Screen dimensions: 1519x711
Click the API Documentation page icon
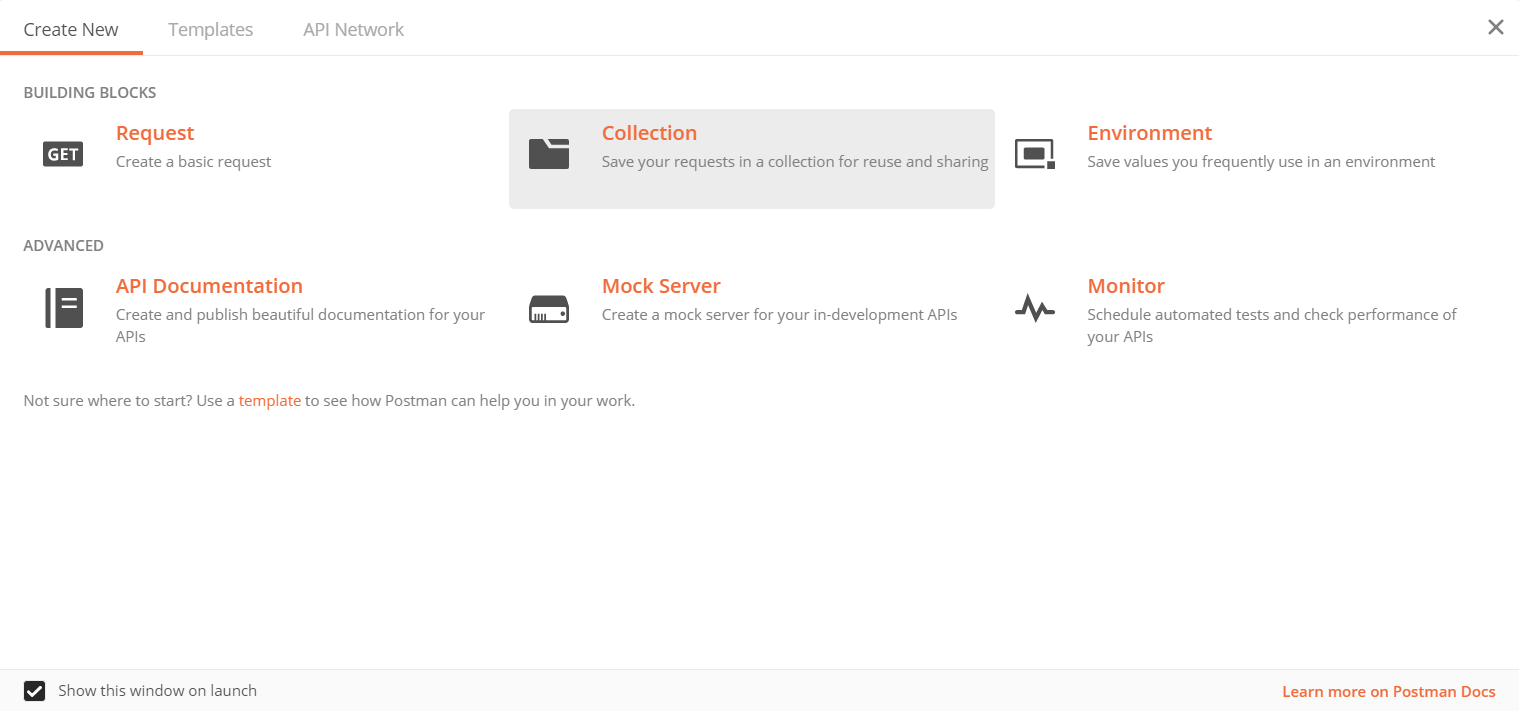click(x=63, y=307)
